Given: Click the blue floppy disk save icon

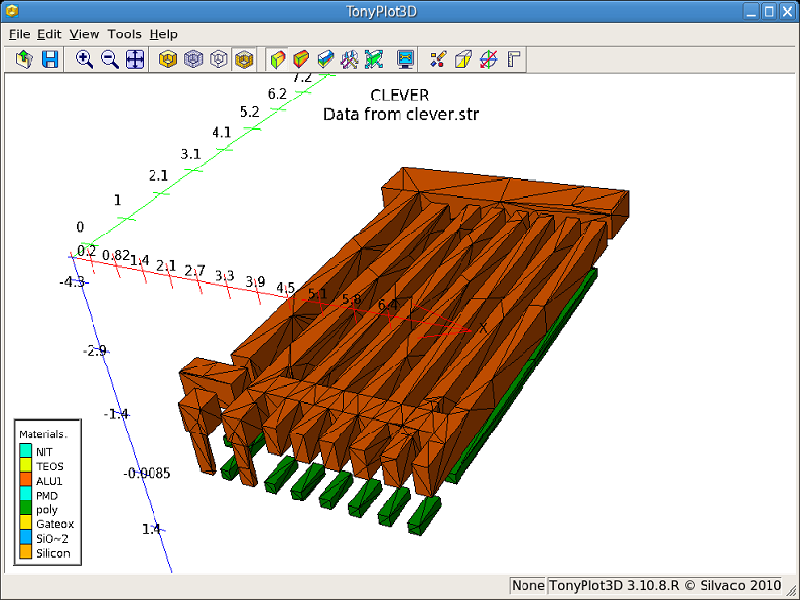Looking at the screenshot, I should [x=49, y=59].
